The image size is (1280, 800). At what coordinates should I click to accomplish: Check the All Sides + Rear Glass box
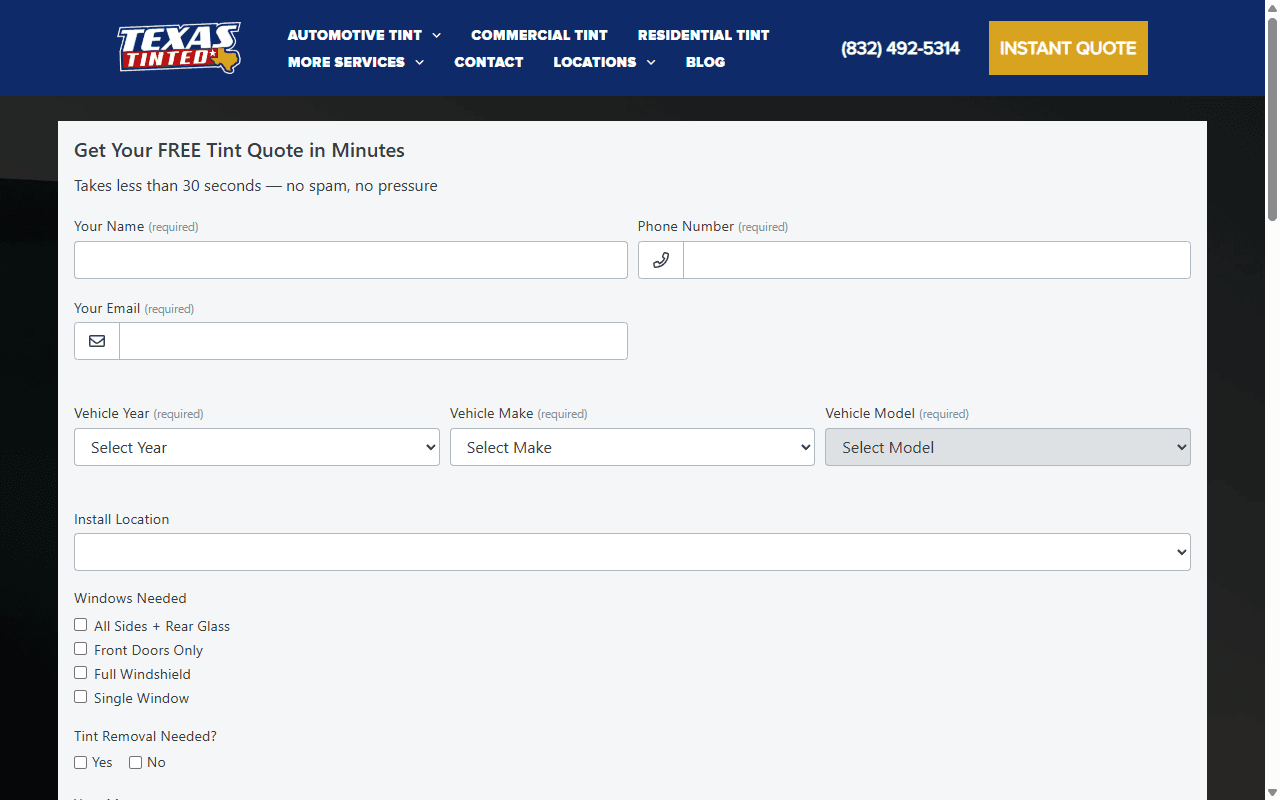click(81, 625)
